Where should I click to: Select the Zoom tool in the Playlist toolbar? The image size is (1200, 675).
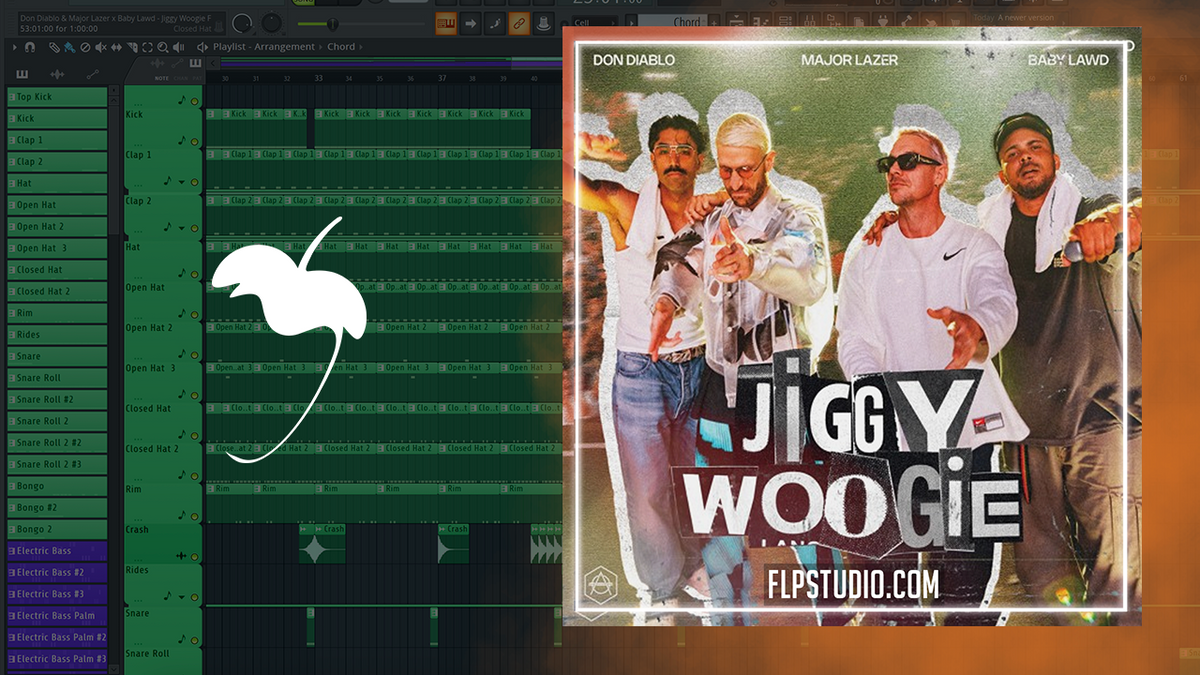point(163,47)
